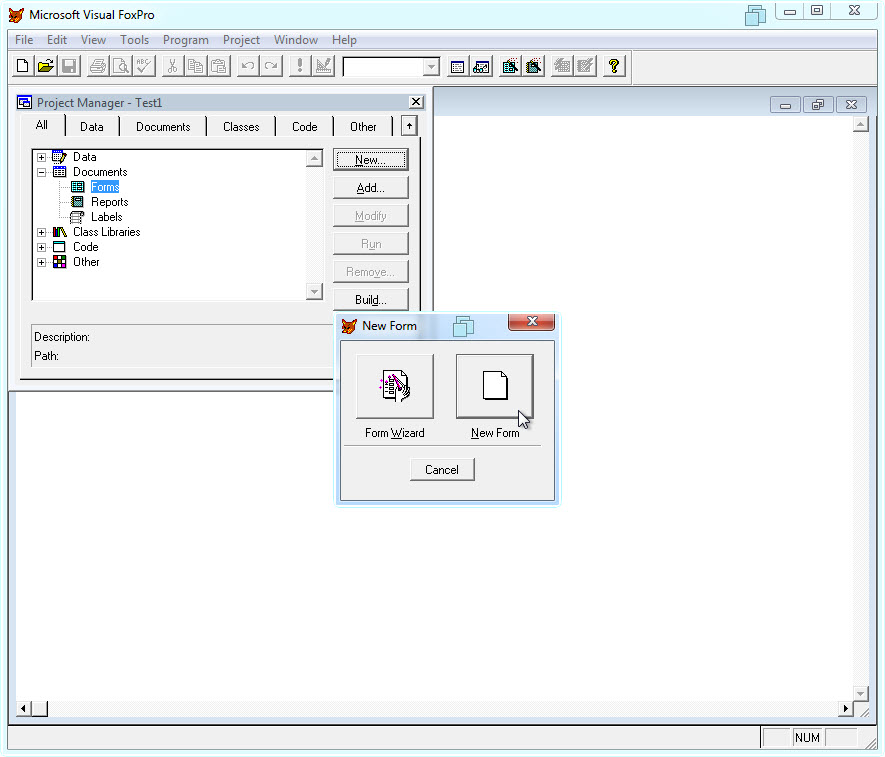Open the Help menu
Image resolution: width=885 pixels, height=757 pixels.
[344, 40]
